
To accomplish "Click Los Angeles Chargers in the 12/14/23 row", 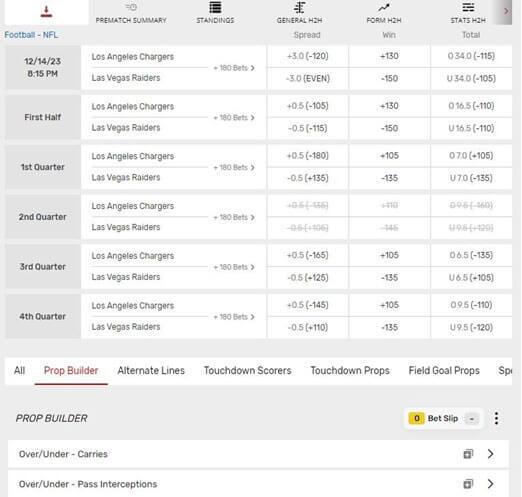I will point(133,57).
